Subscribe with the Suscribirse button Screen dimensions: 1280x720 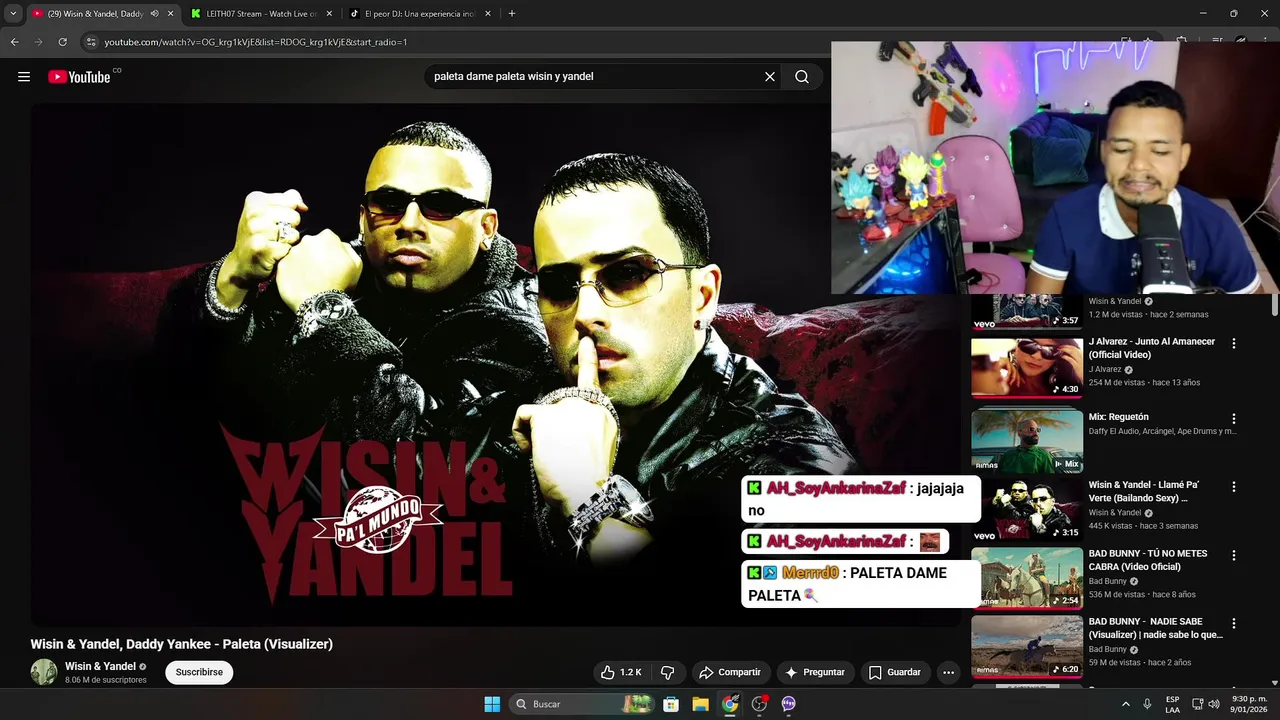pyautogui.click(x=199, y=672)
